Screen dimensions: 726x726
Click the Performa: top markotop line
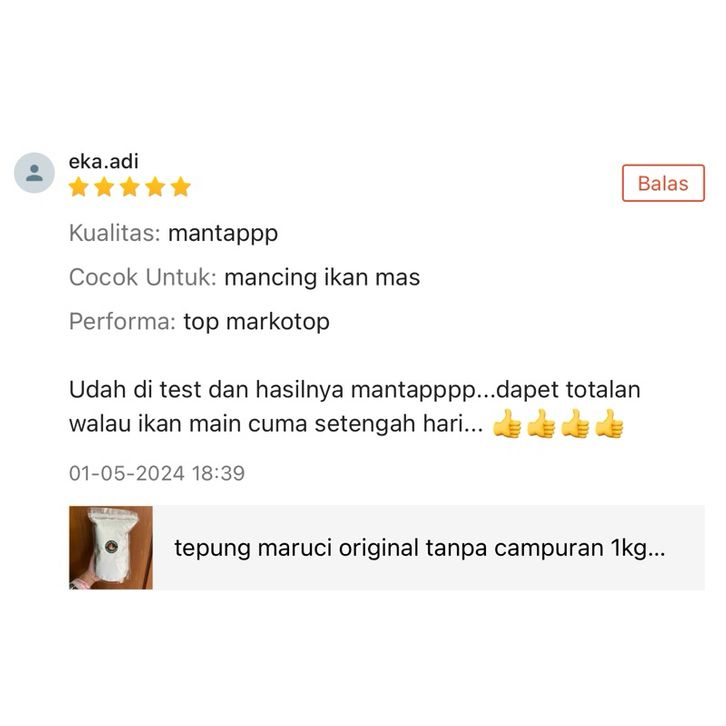click(x=200, y=321)
